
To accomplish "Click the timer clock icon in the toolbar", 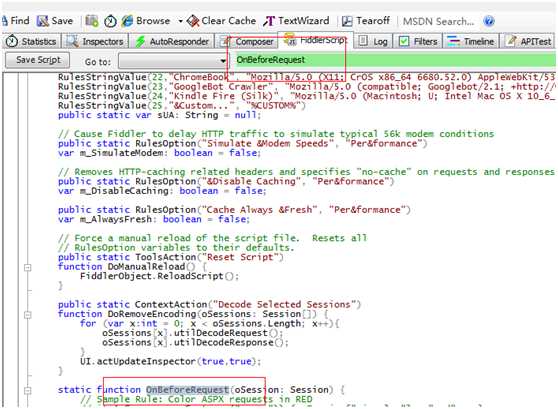I will click(110, 21).
